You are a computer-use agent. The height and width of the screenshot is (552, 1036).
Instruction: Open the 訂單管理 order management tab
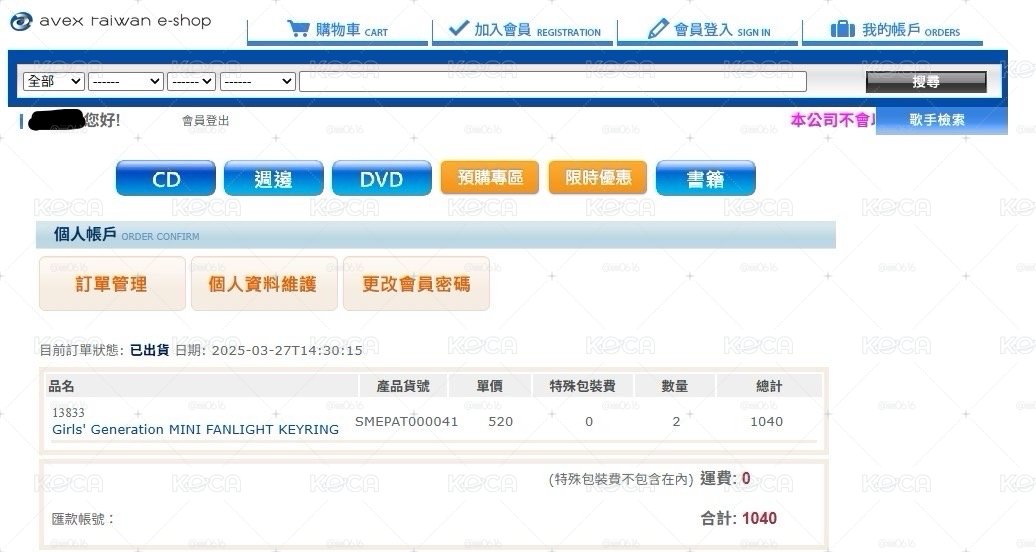point(112,284)
